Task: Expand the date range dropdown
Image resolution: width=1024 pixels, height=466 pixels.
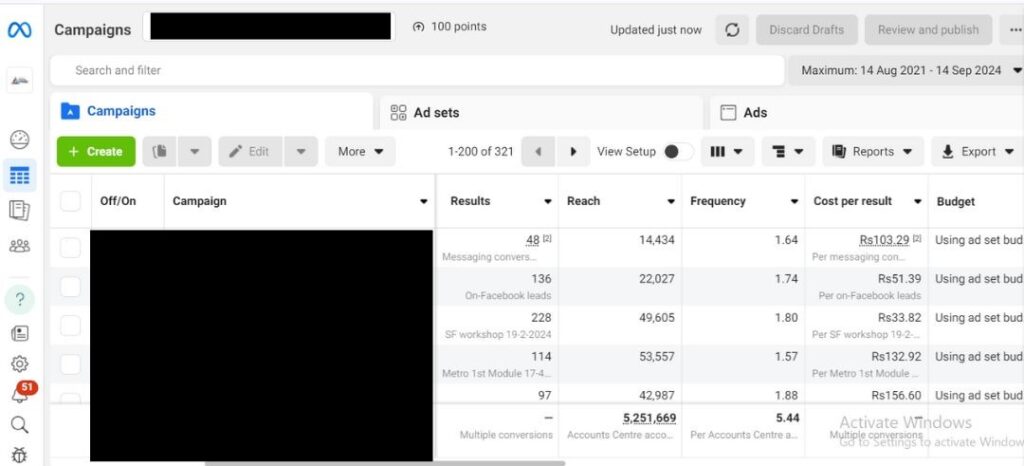Action: [x=910, y=70]
